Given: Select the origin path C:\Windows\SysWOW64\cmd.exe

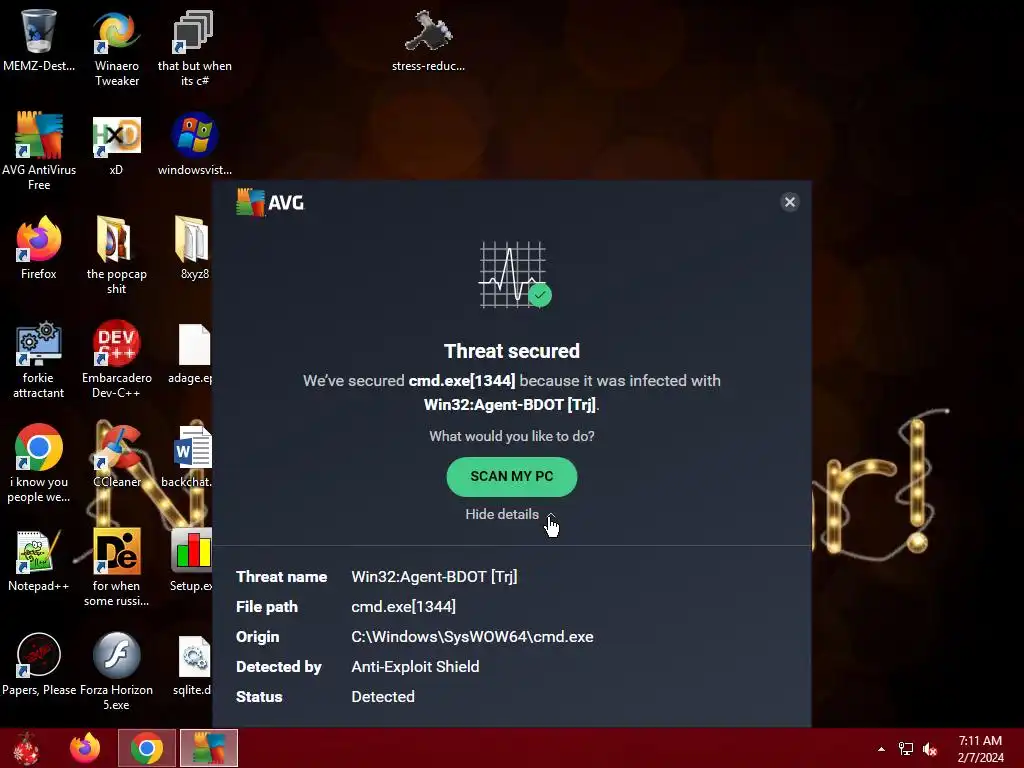Looking at the screenshot, I should 472,637.
